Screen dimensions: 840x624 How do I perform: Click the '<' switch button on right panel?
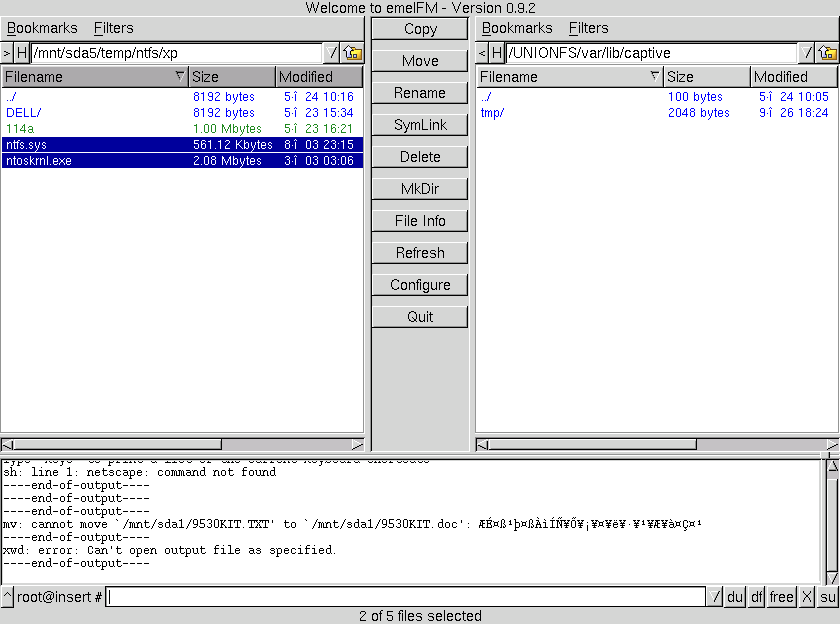pos(482,53)
